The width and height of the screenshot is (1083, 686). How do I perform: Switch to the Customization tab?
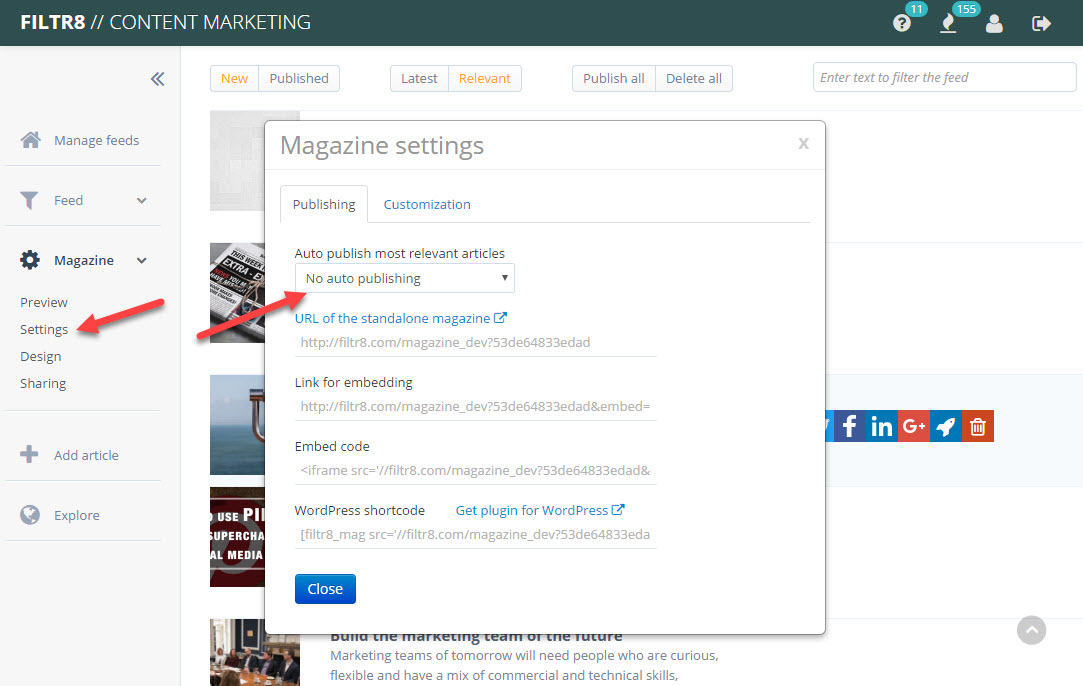[x=427, y=204]
